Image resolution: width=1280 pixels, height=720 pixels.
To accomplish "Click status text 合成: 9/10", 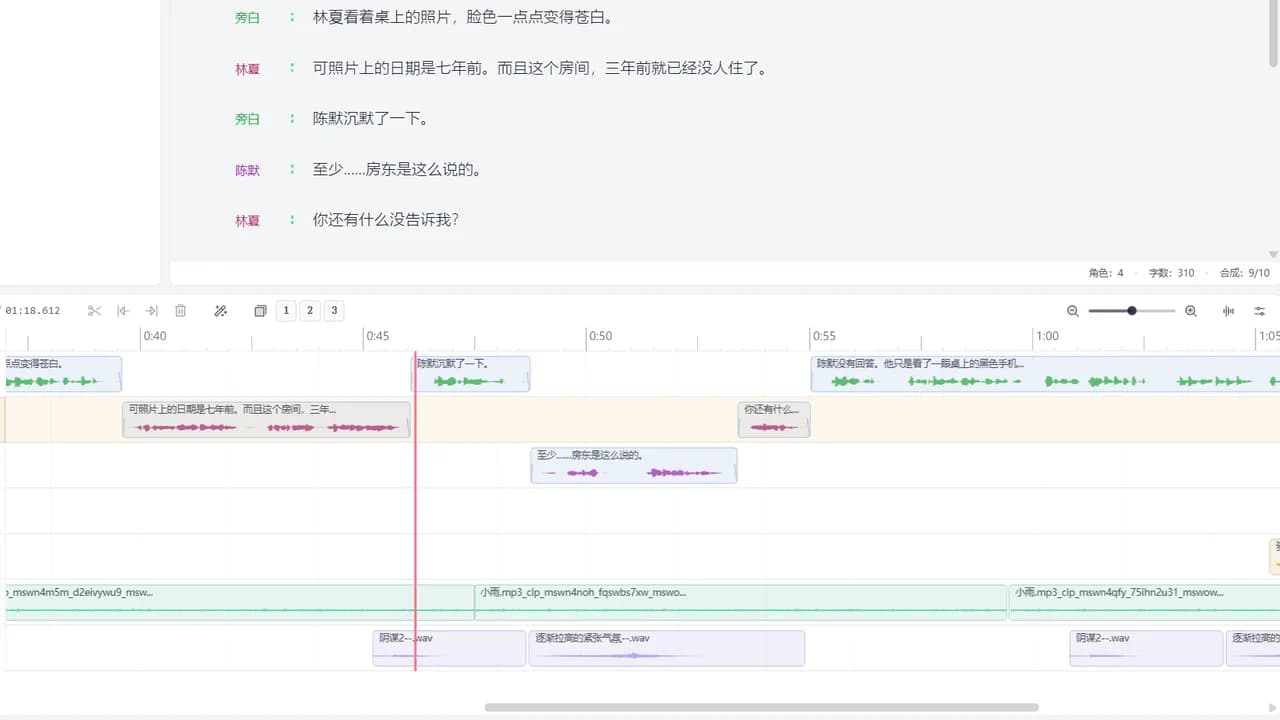I will point(1244,273).
